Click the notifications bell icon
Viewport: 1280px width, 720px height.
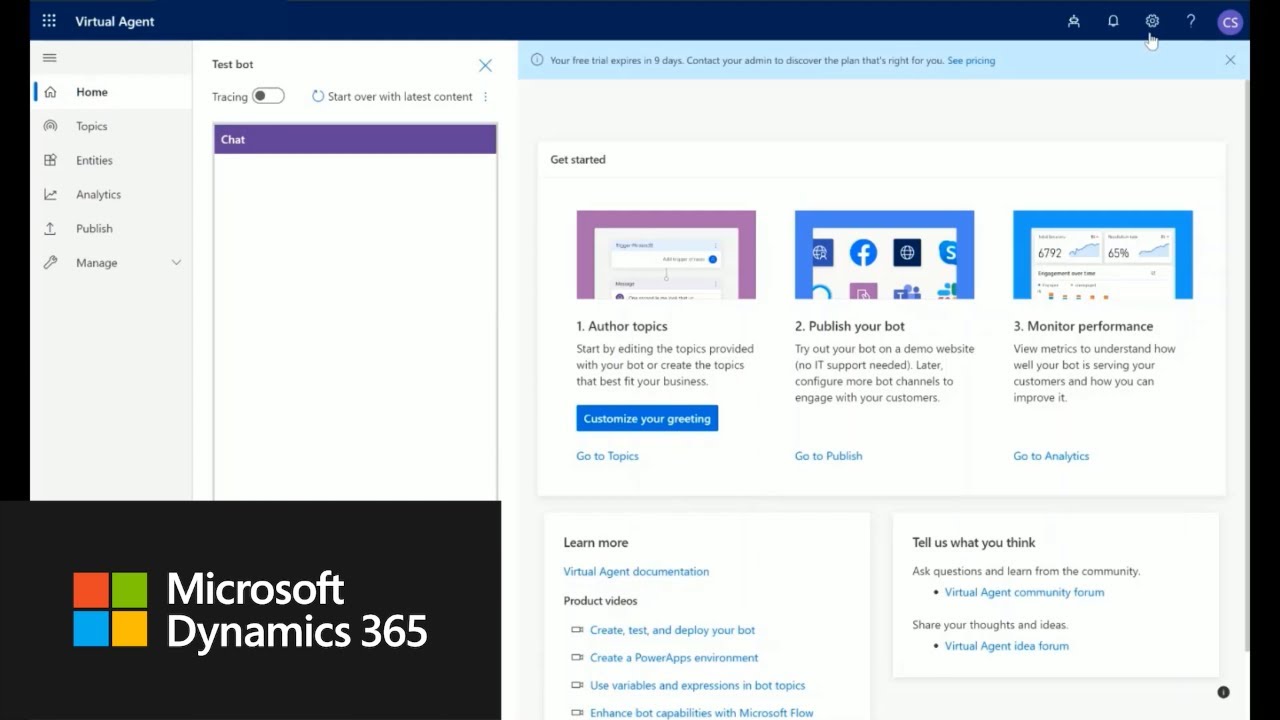tap(1113, 21)
